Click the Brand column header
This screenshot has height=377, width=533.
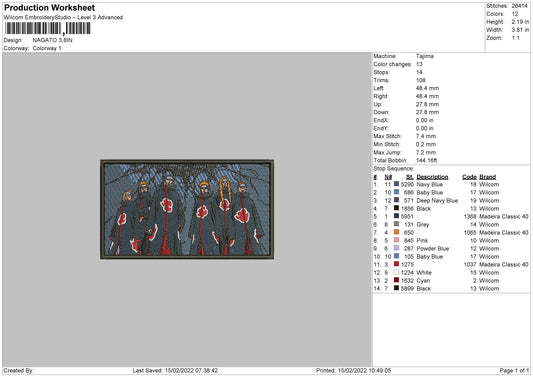[487, 177]
